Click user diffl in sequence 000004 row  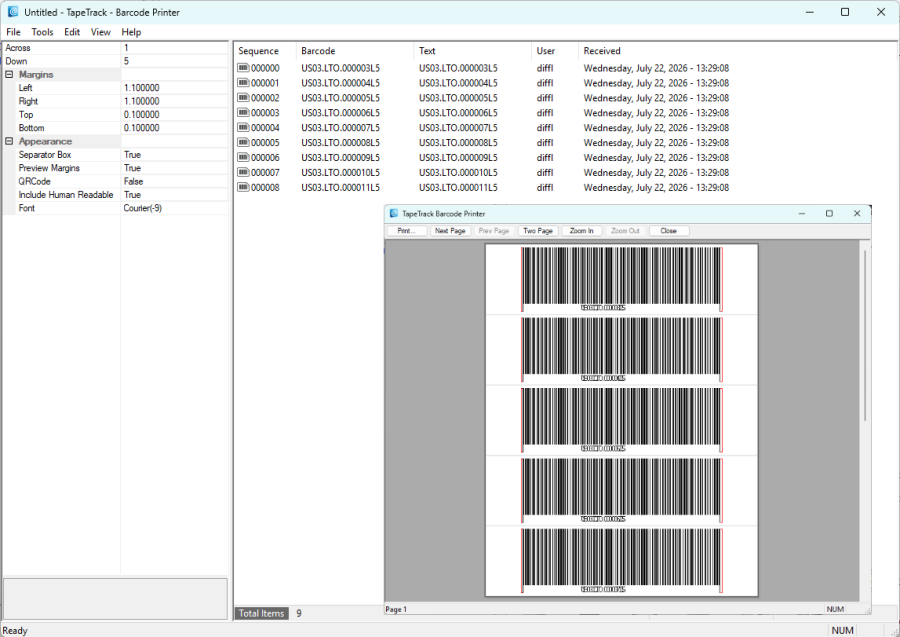click(x=545, y=127)
